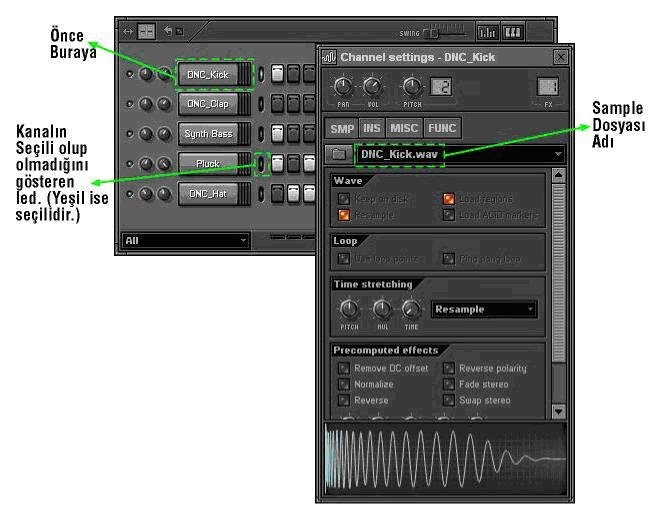Screen dimensions: 654x508
Task: Click the step sequencer undo arrow icon
Action: tap(168, 31)
